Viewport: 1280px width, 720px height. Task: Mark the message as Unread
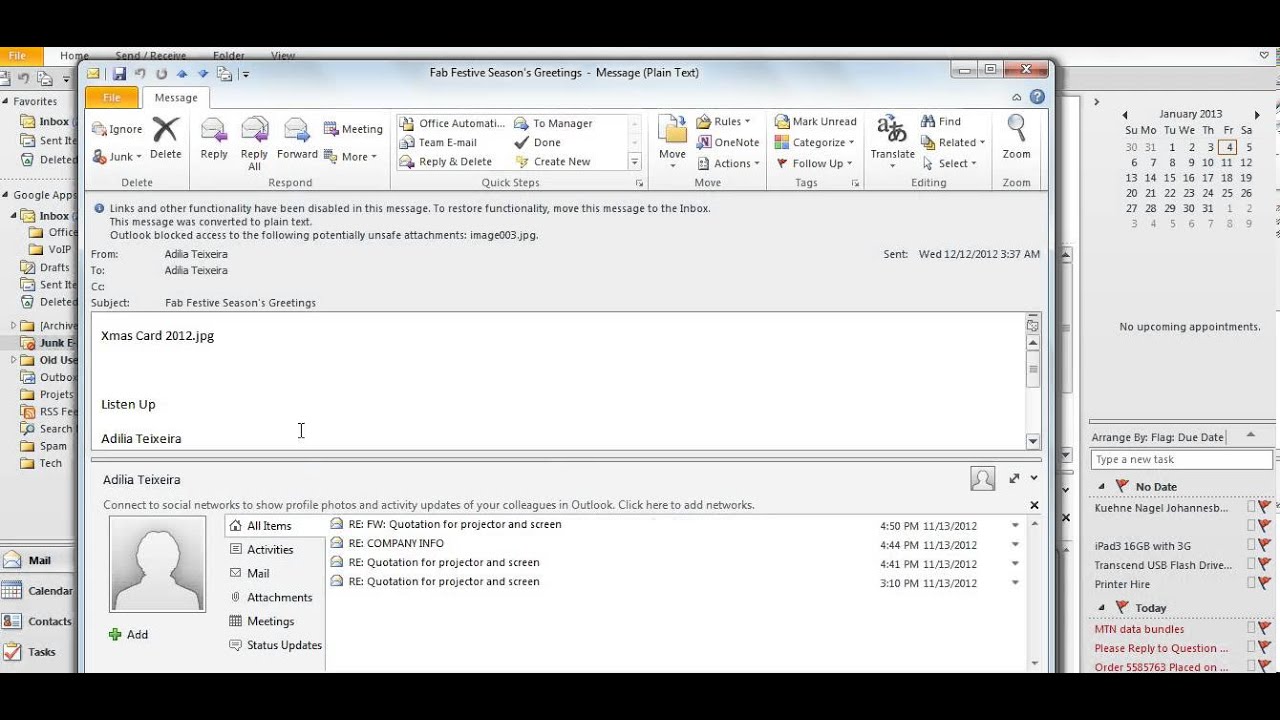[816, 122]
